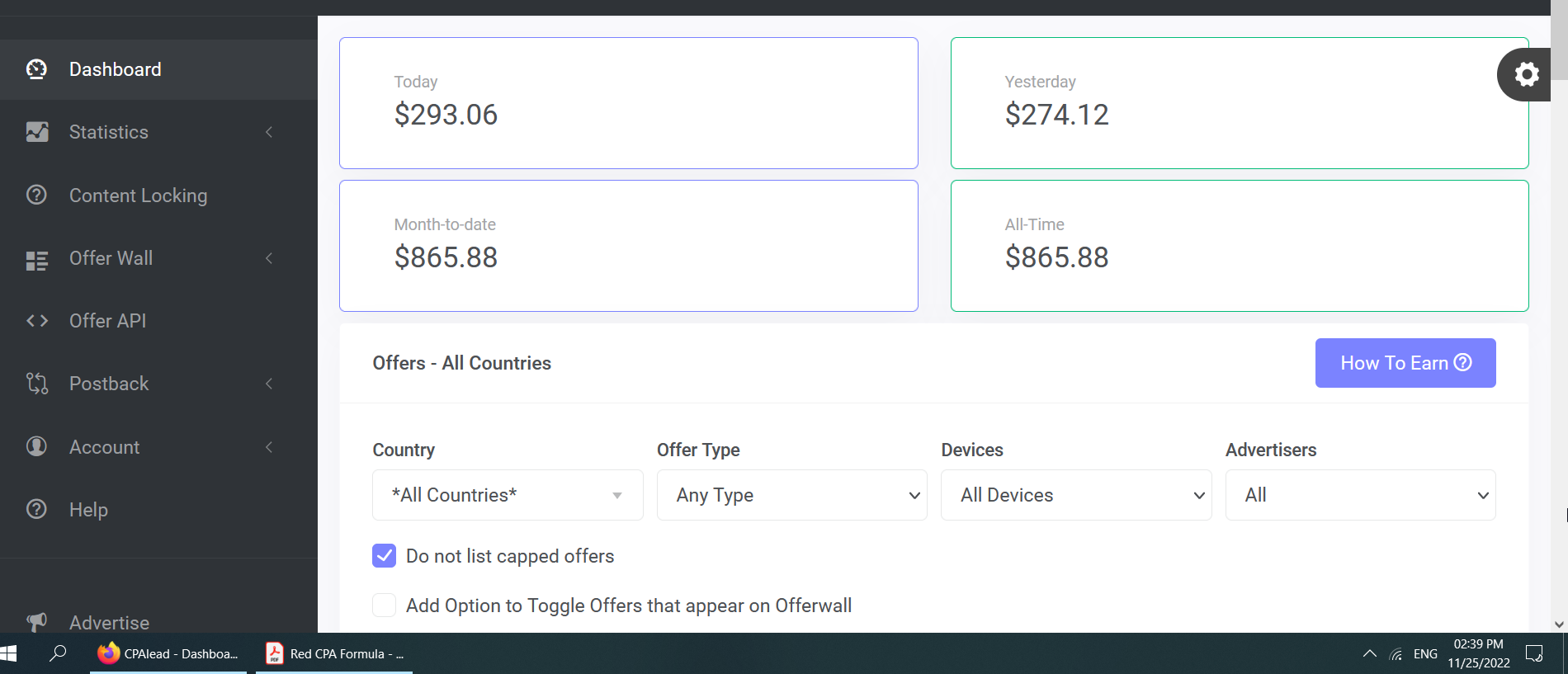This screenshot has width=1568, height=674.
Task: Open the Country dropdown
Action: 507,495
